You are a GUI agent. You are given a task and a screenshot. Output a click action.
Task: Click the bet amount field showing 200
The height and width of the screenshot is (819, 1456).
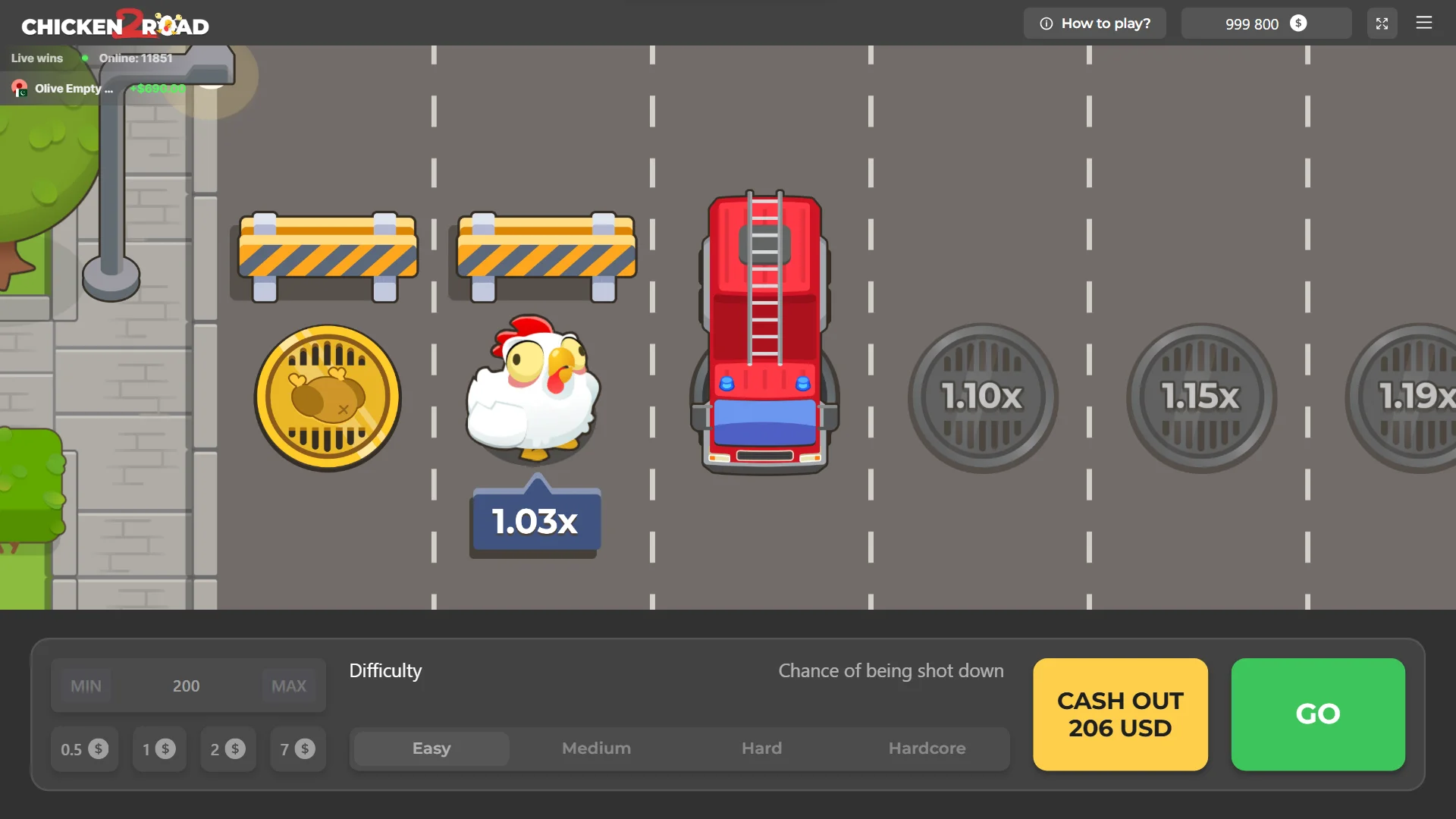[x=187, y=686]
